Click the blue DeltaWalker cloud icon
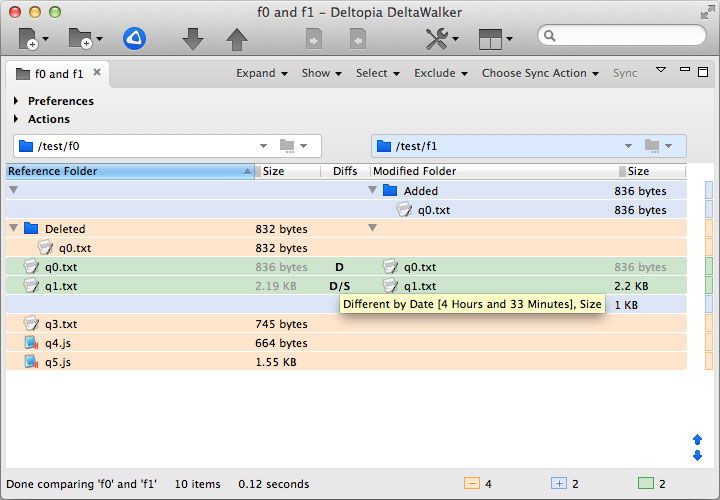The image size is (720, 500). point(135,39)
